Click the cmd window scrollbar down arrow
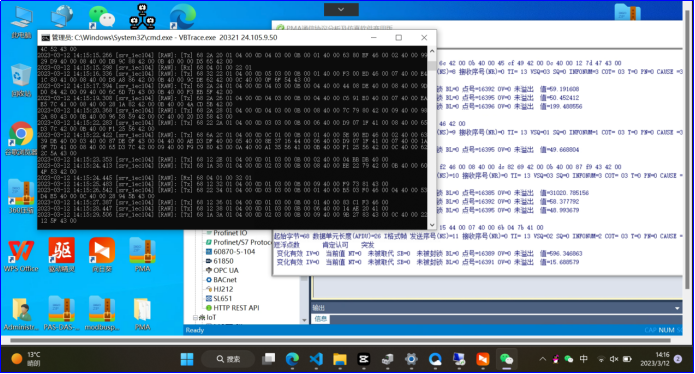Image resolution: width=695 pixels, height=374 pixels. [432, 225]
